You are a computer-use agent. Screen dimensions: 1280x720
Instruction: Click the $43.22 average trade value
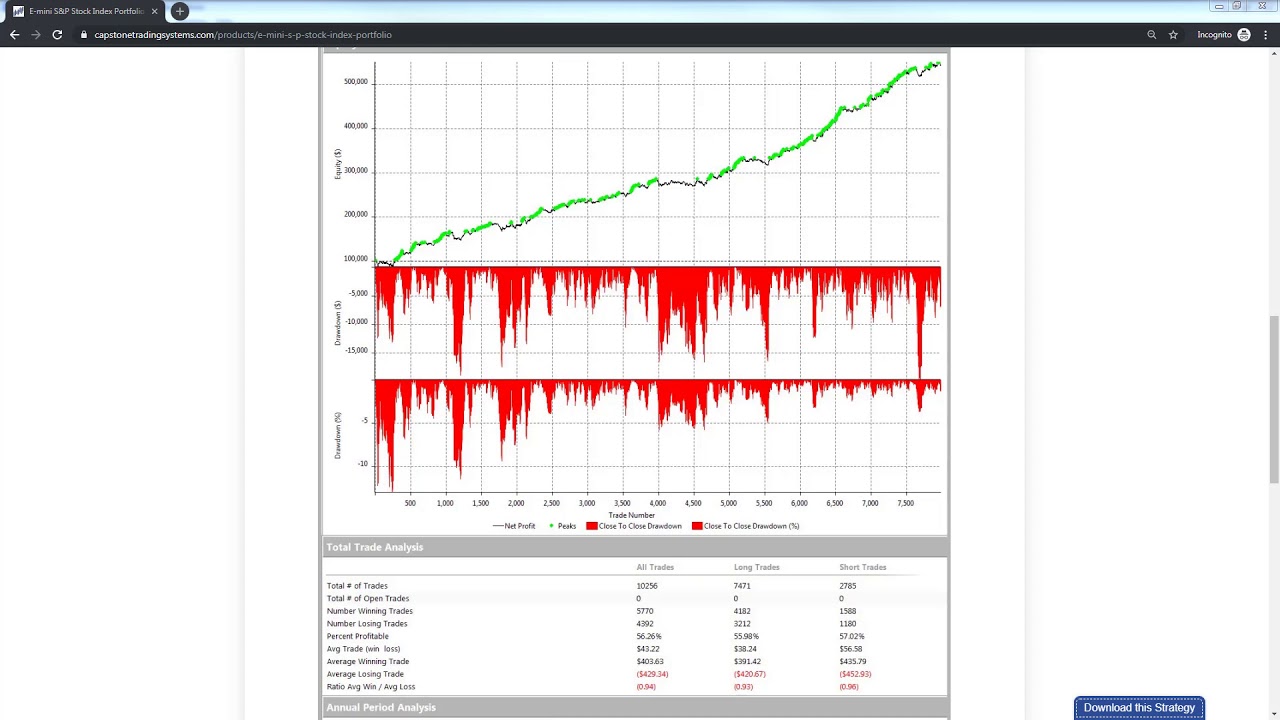pyautogui.click(x=647, y=649)
